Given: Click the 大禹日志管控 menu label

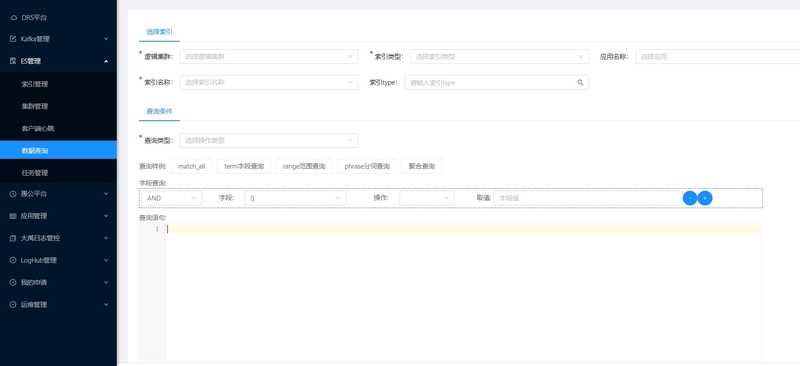Looking at the screenshot, I should pyautogui.click(x=40, y=238).
